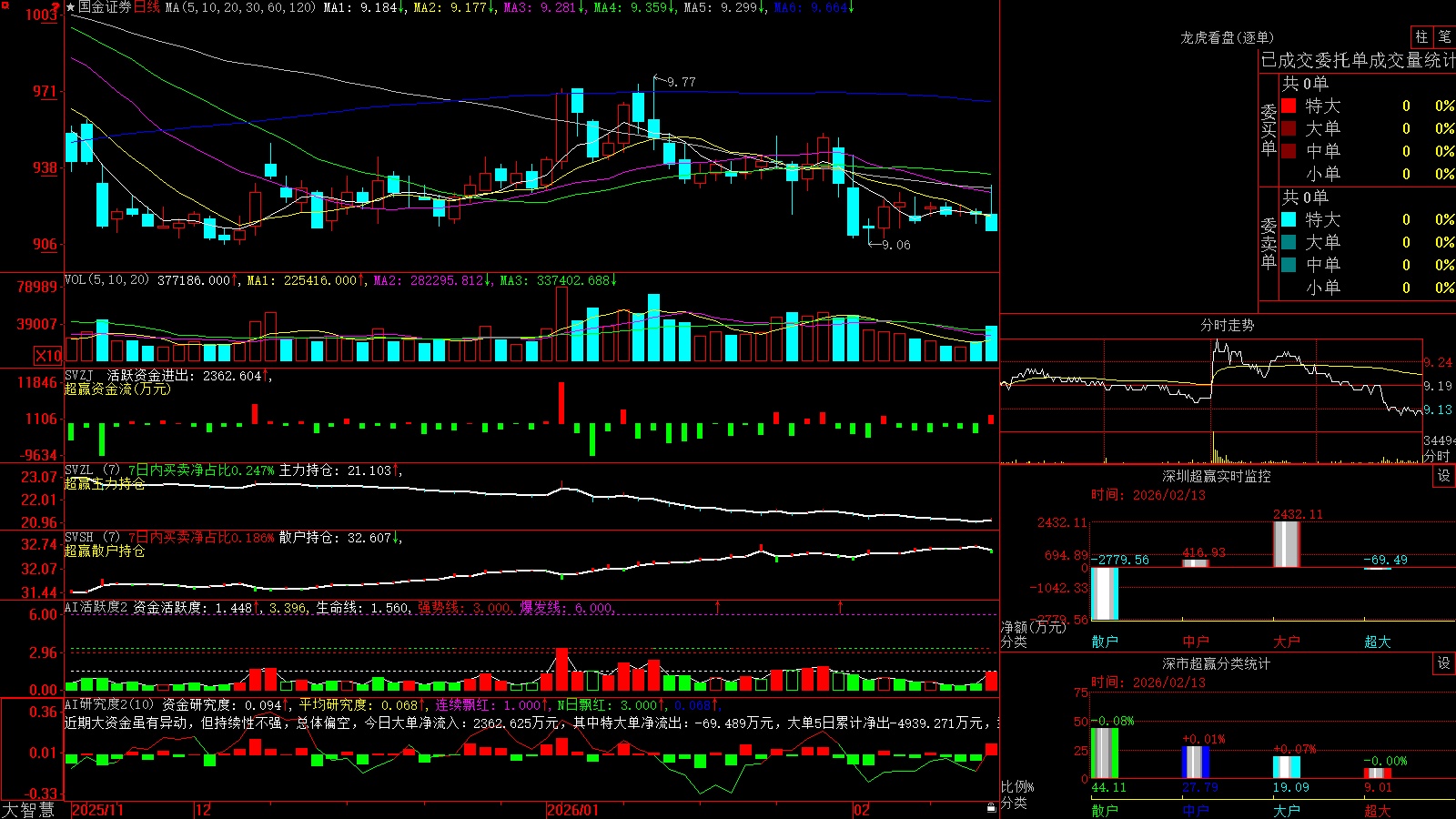Click the first red up-arrow signal in AI活跃度2
This screenshot has width=1456, height=819.
click(718, 606)
